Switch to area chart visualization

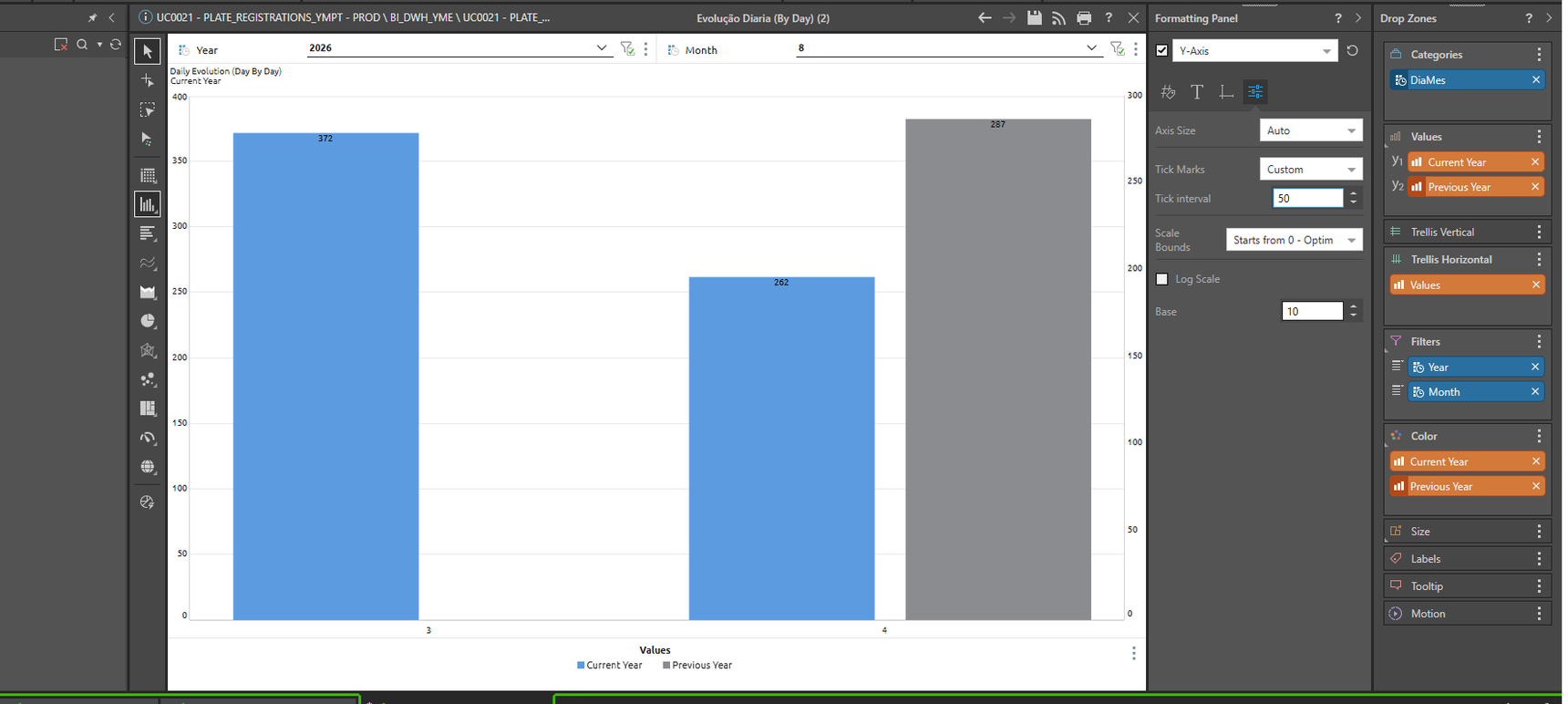tap(148, 293)
